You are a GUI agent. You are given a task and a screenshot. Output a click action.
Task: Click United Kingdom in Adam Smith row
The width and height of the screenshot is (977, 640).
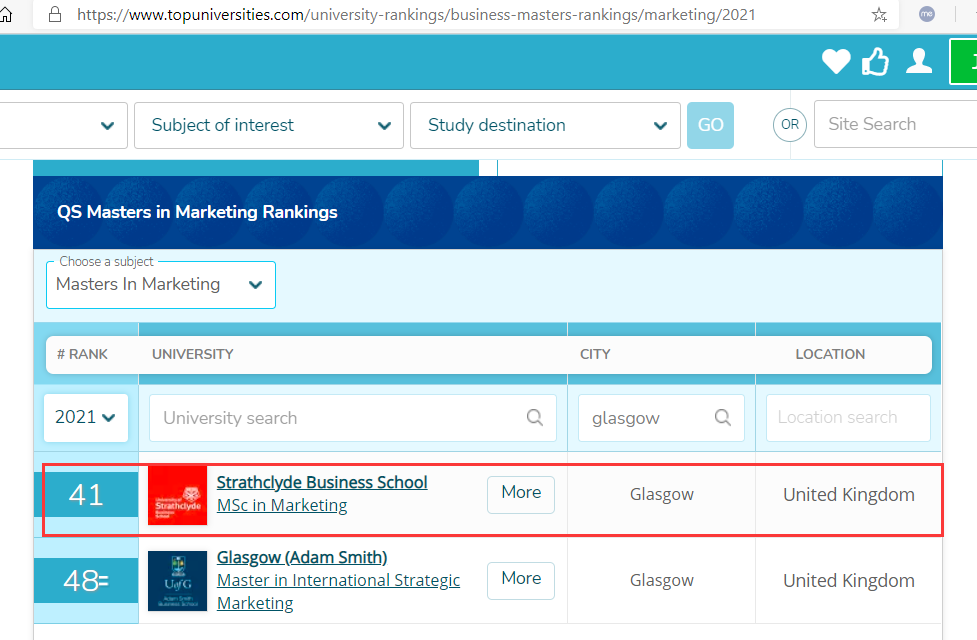849,581
